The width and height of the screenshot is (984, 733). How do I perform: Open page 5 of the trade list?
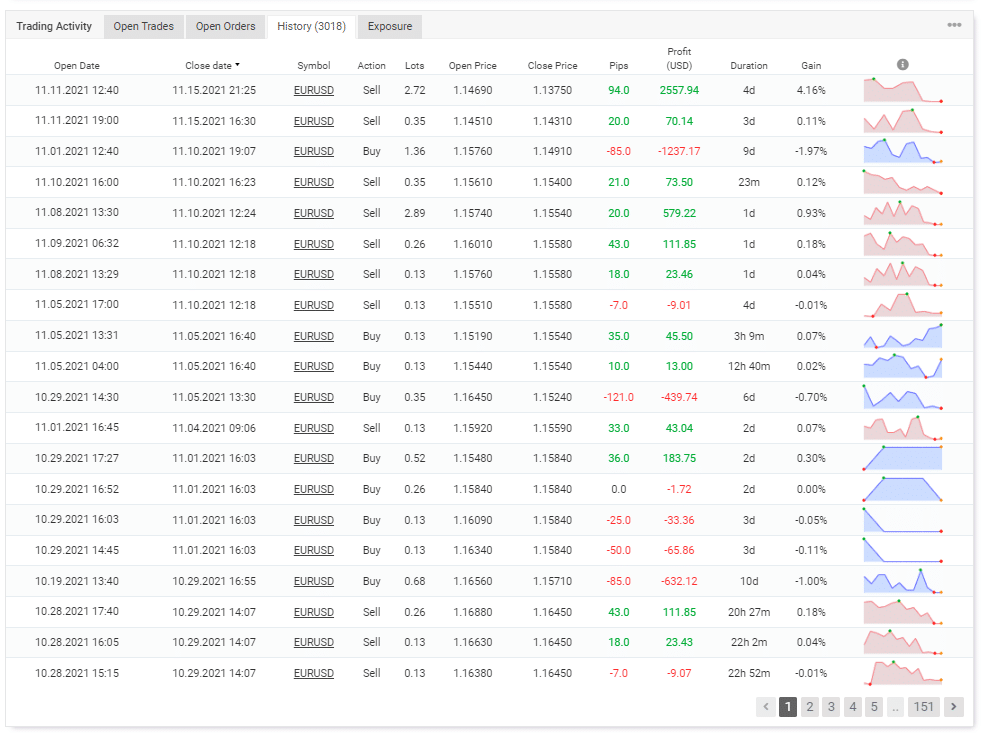click(x=873, y=706)
